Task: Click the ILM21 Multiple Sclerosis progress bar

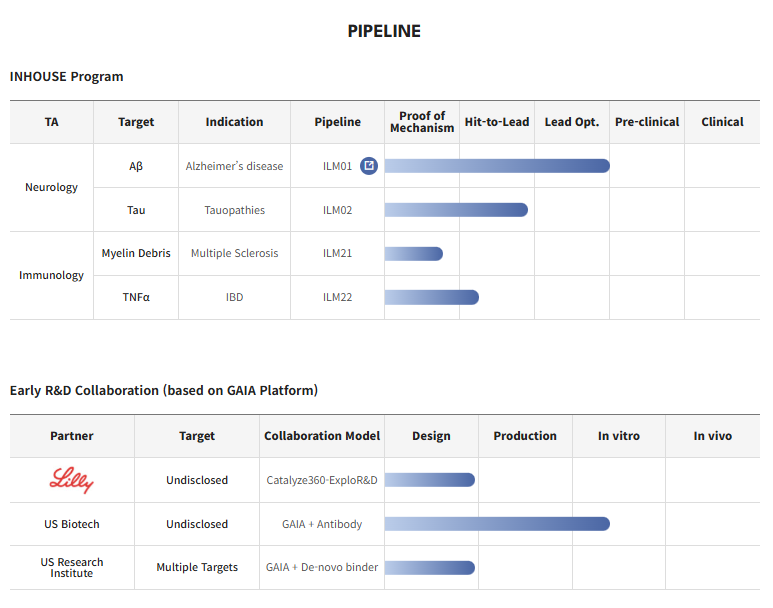Action: click(x=413, y=254)
